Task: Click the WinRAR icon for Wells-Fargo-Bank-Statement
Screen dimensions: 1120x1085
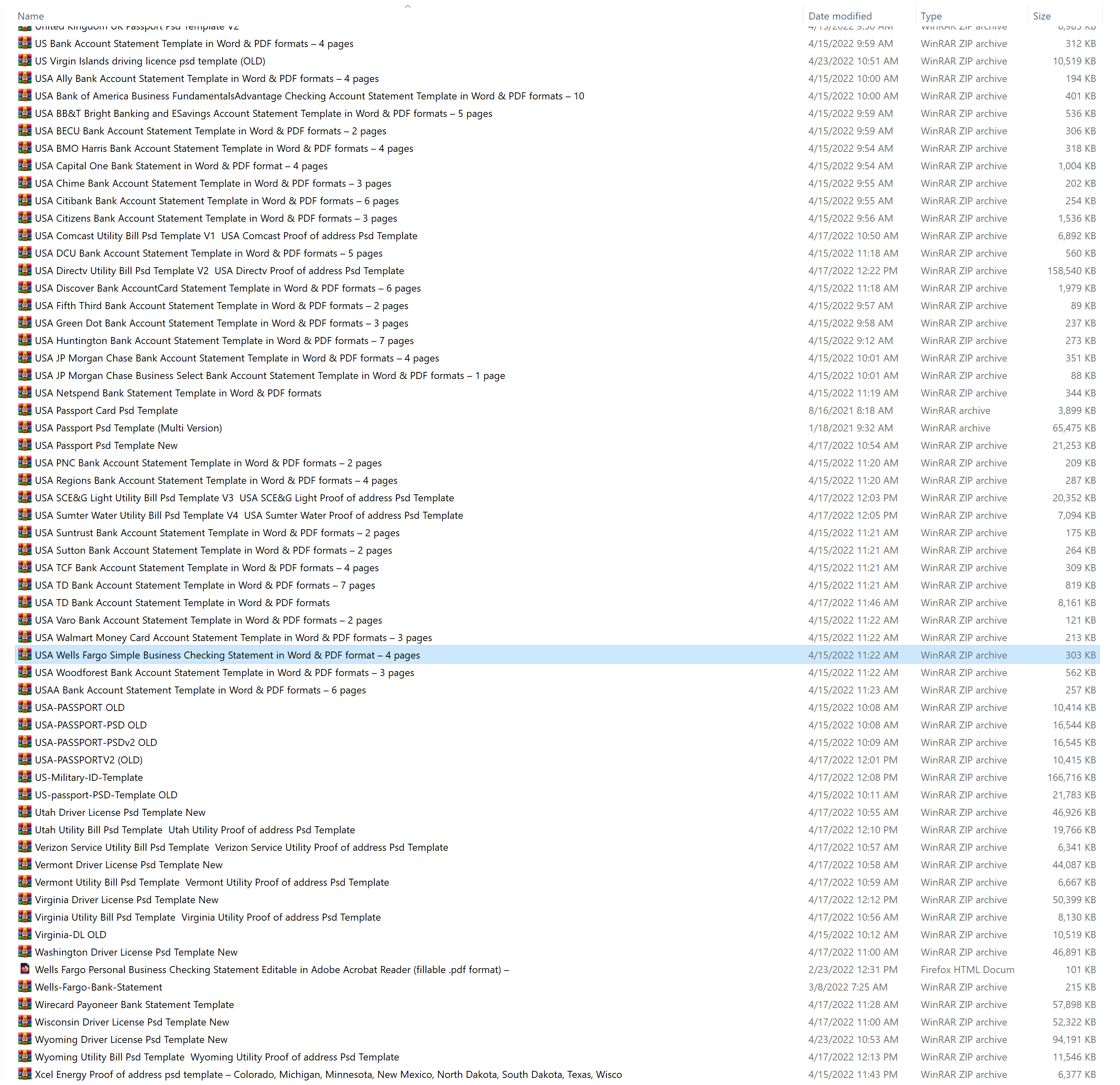Action: coord(25,987)
